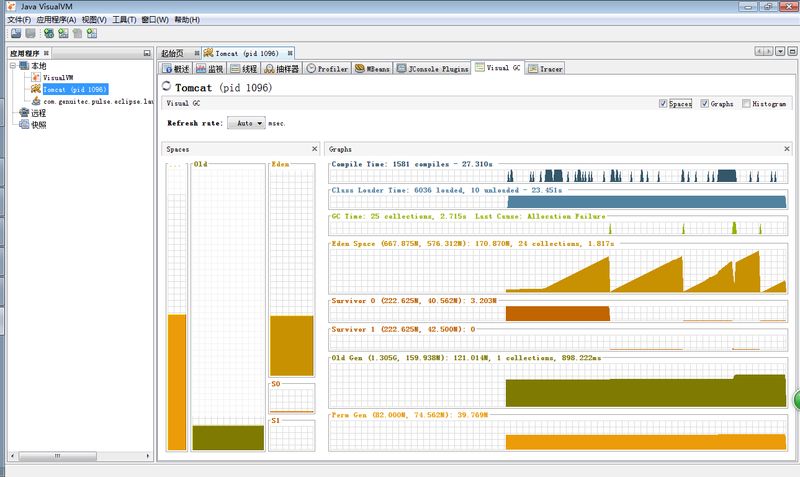800x477 pixels.
Task: Click the Survivor 0 graph heading text
Action: (x=414, y=300)
